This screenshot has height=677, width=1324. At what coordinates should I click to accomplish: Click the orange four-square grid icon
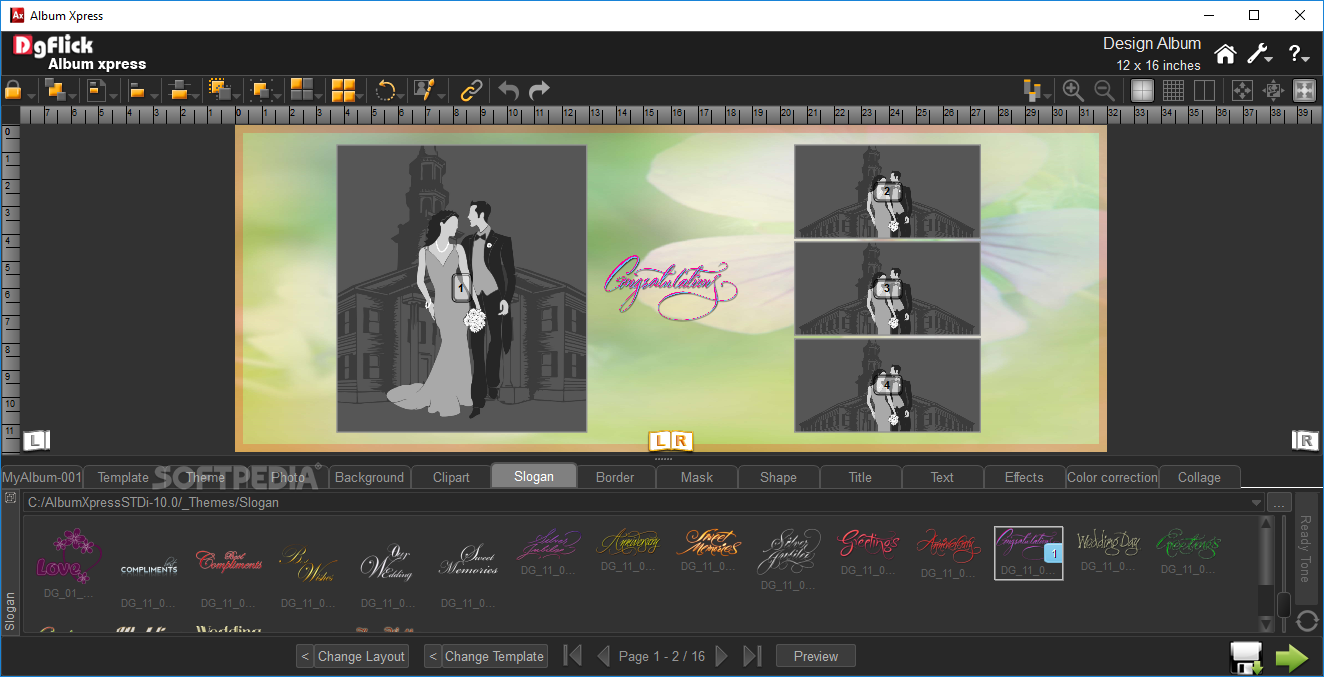(x=343, y=90)
